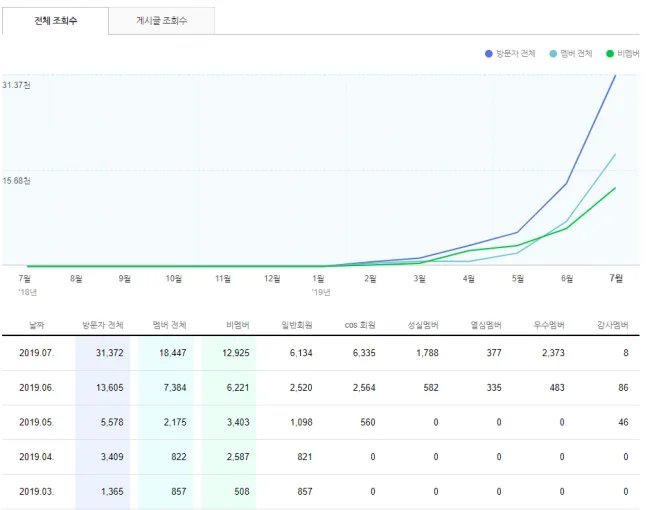This screenshot has height=510, width=652.
Task: Click the 우수멤버 column header
Action: (549, 325)
